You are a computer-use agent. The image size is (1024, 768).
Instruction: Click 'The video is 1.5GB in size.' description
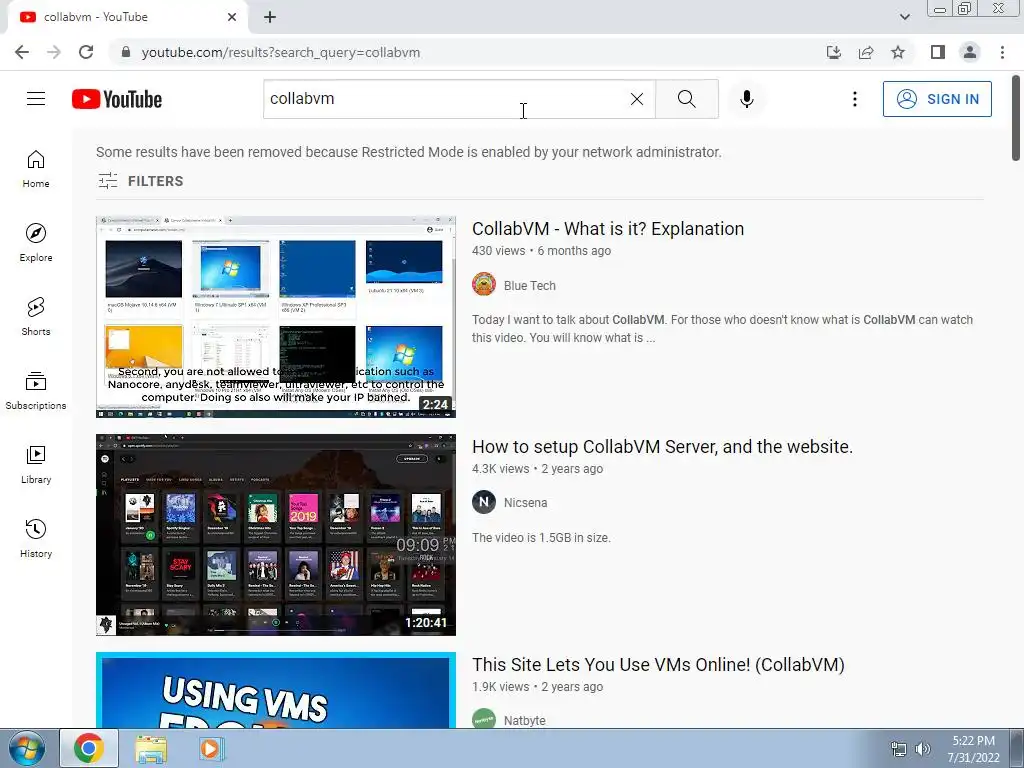pos(541,537)
